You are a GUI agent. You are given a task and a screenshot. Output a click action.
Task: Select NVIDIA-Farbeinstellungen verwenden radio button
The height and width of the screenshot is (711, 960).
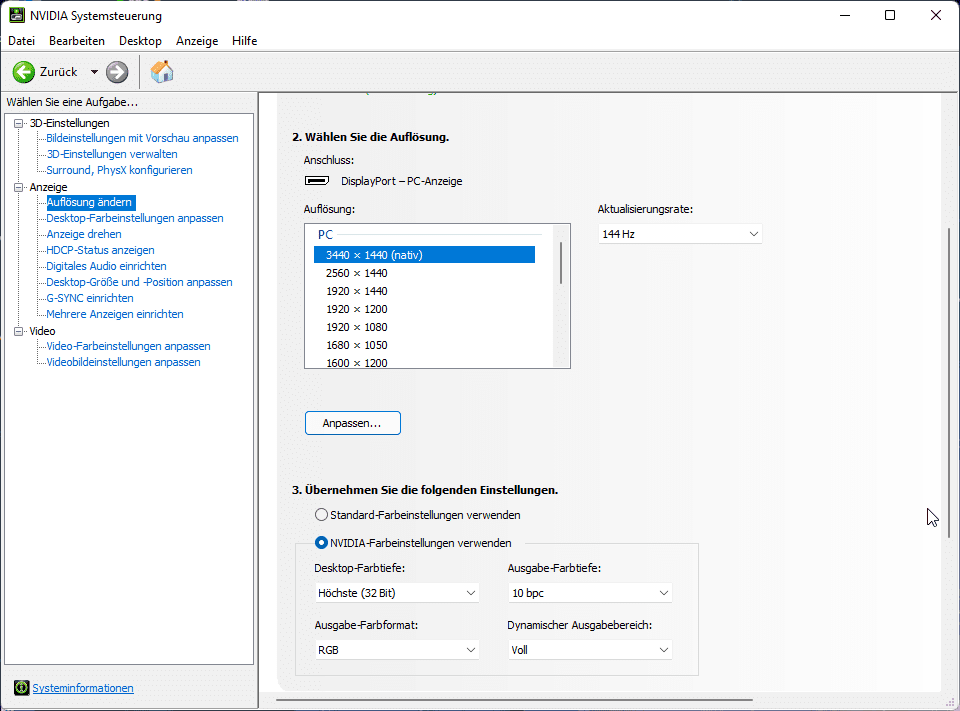321,543
